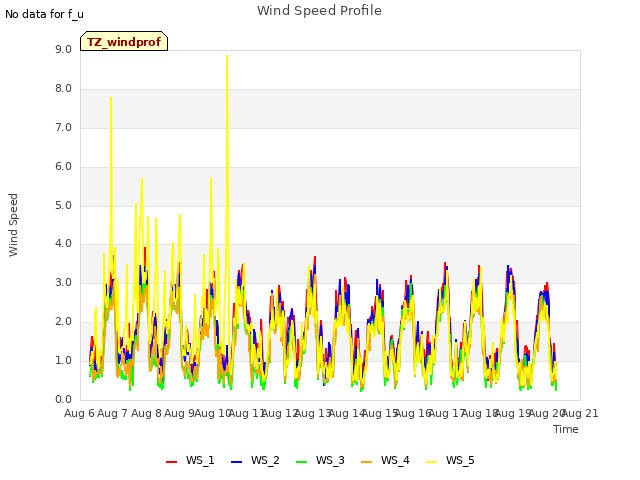Click the Wind Speed y-axis label
The height and width of the screenshot is (480, 640).
pyautogui.click(x=13, y=225)
